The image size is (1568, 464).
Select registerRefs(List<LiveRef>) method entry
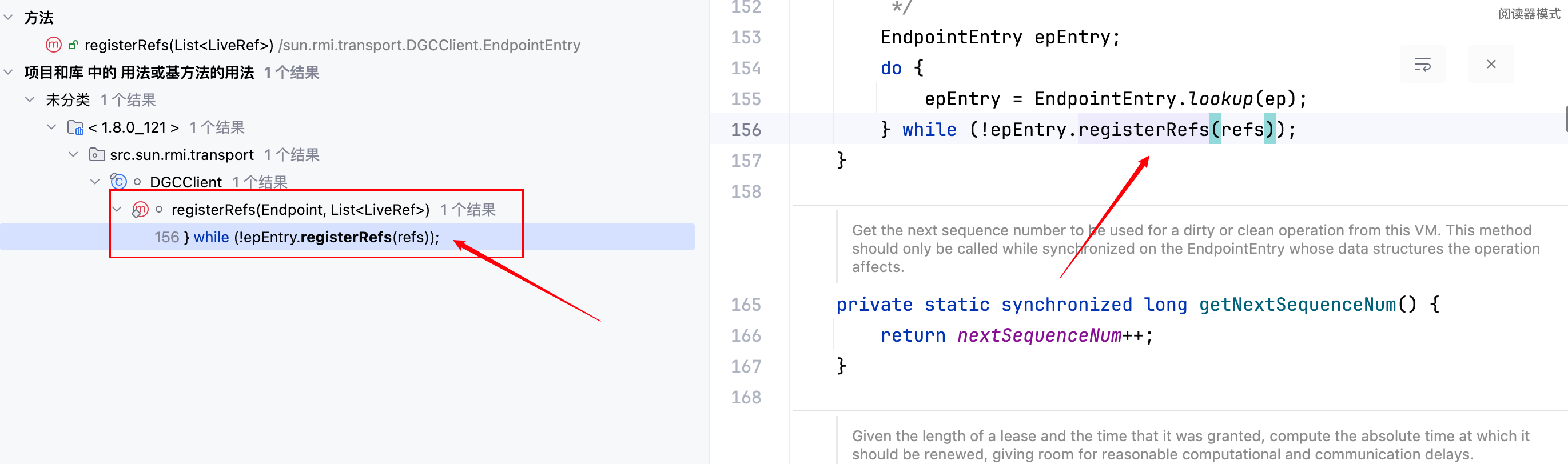coord(178,45)
